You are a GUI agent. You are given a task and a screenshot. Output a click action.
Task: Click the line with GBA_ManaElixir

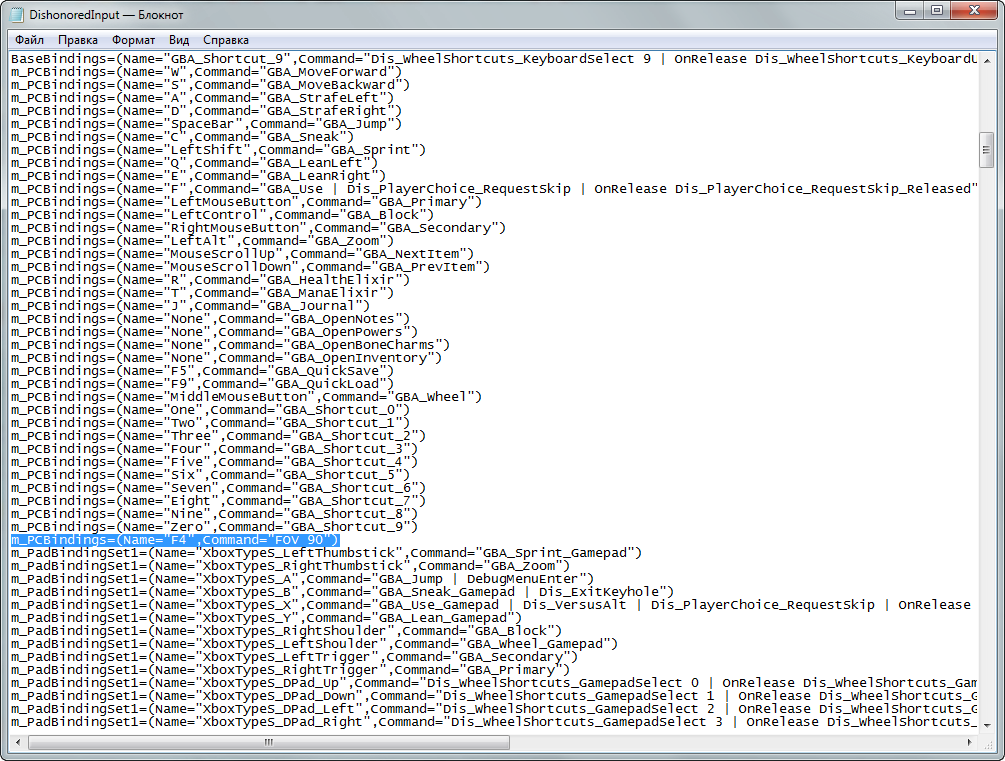(203, 292)
